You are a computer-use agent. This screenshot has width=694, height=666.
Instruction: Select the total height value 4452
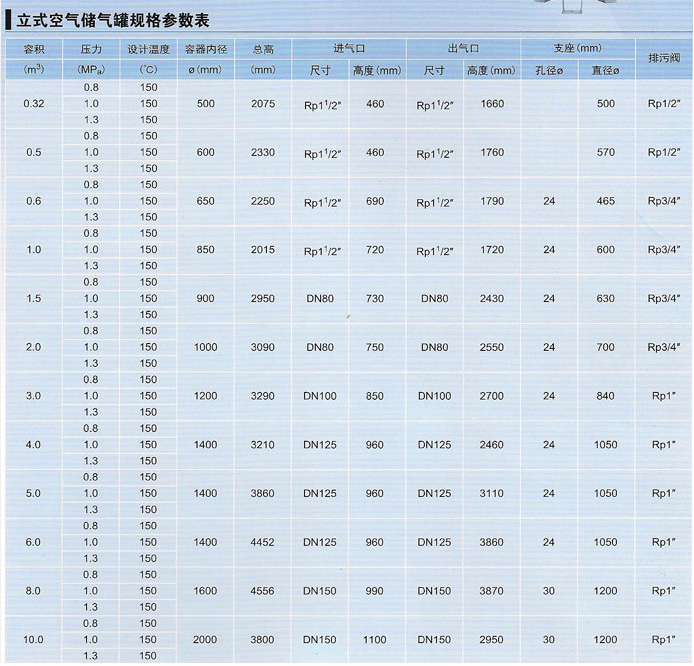pyautogui.click(x=263, y=542)
